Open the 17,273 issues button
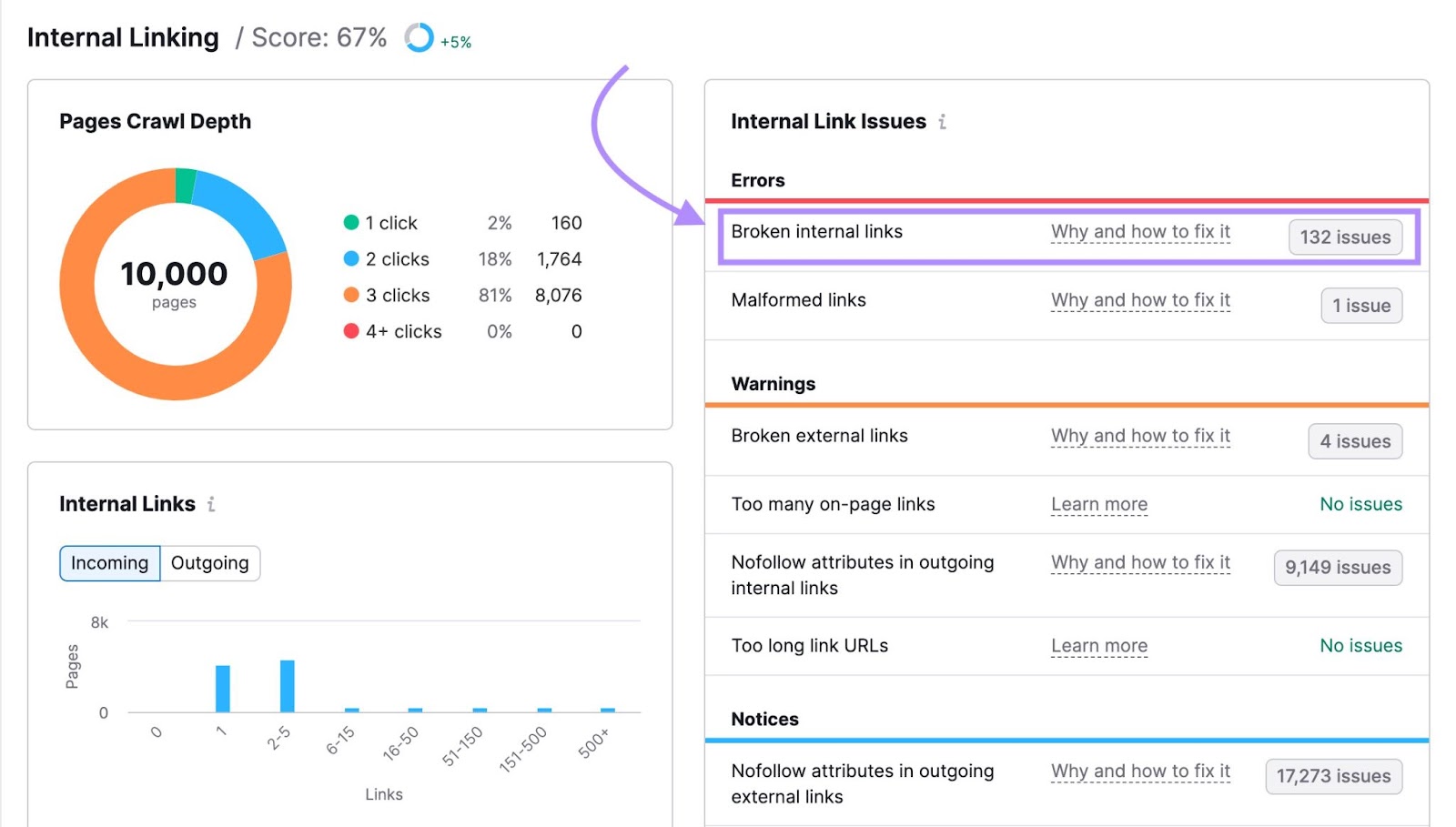The image size is (1456, 827). [1333, 776]
